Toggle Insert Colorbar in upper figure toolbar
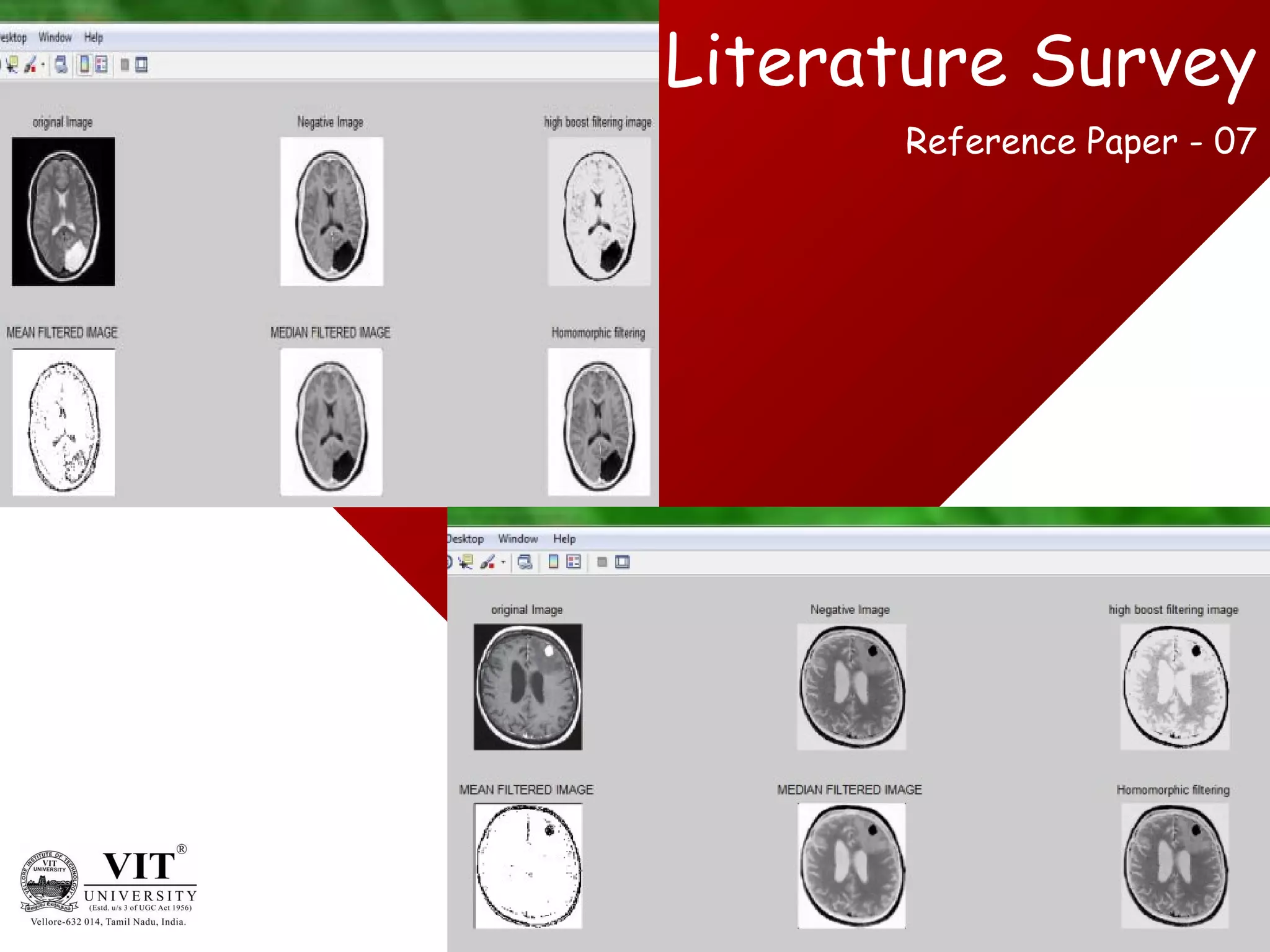This screenshot has height=952, width=1270. click(x=84, y=64)
